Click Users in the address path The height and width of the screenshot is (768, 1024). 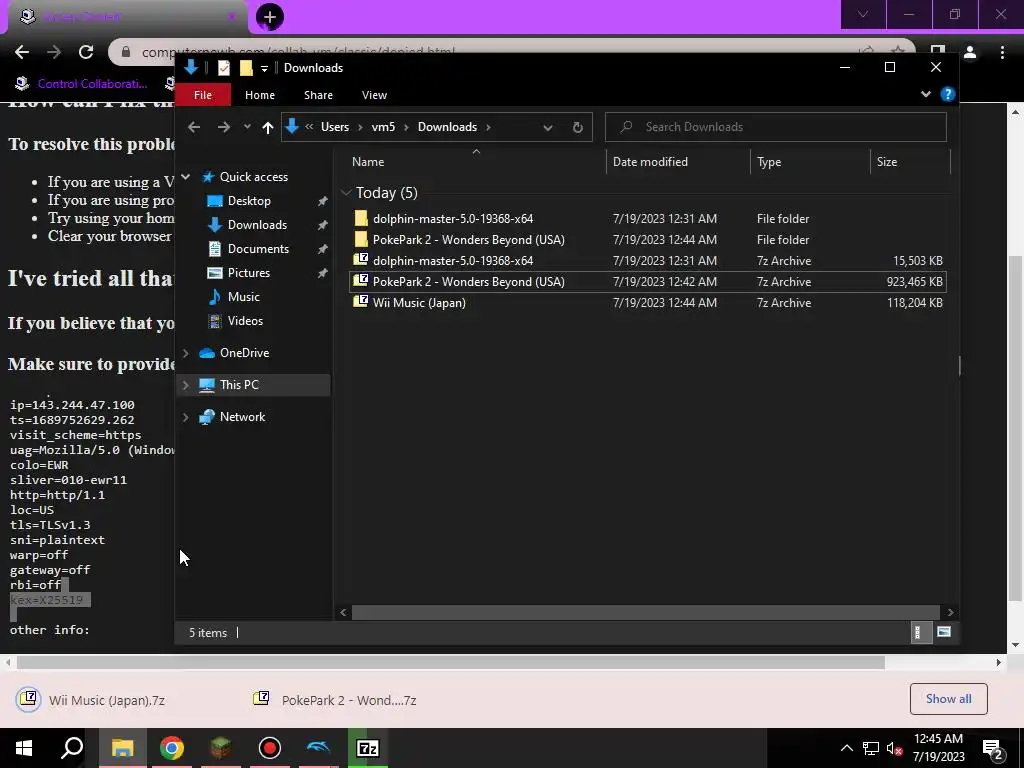(334, 127)
